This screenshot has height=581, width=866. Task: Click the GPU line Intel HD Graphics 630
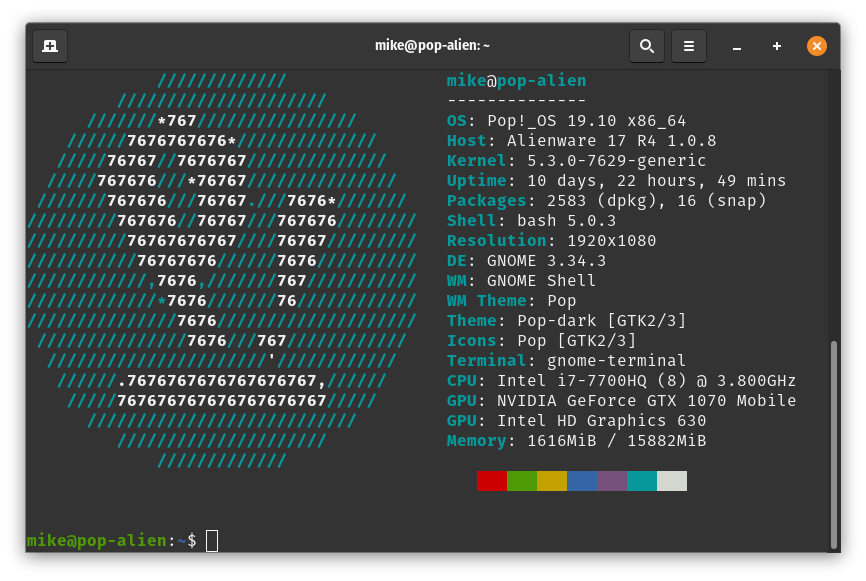(577, 421)
